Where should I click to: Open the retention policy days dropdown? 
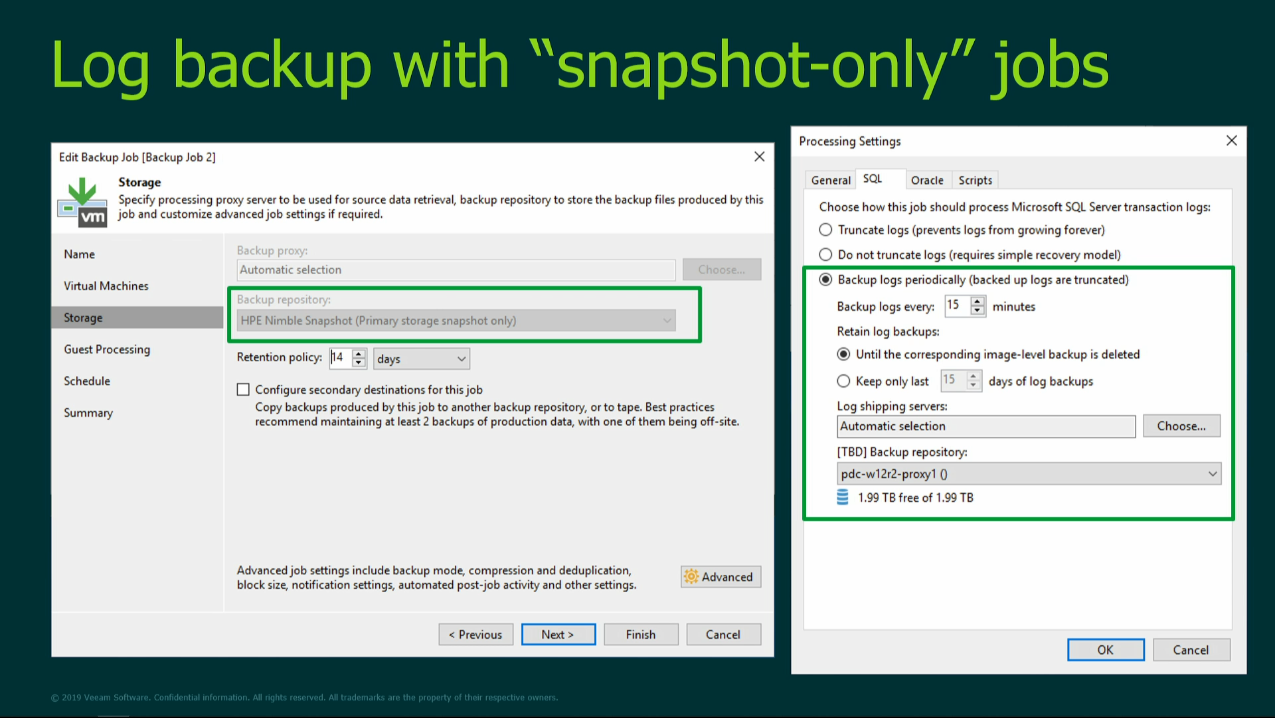421,359
